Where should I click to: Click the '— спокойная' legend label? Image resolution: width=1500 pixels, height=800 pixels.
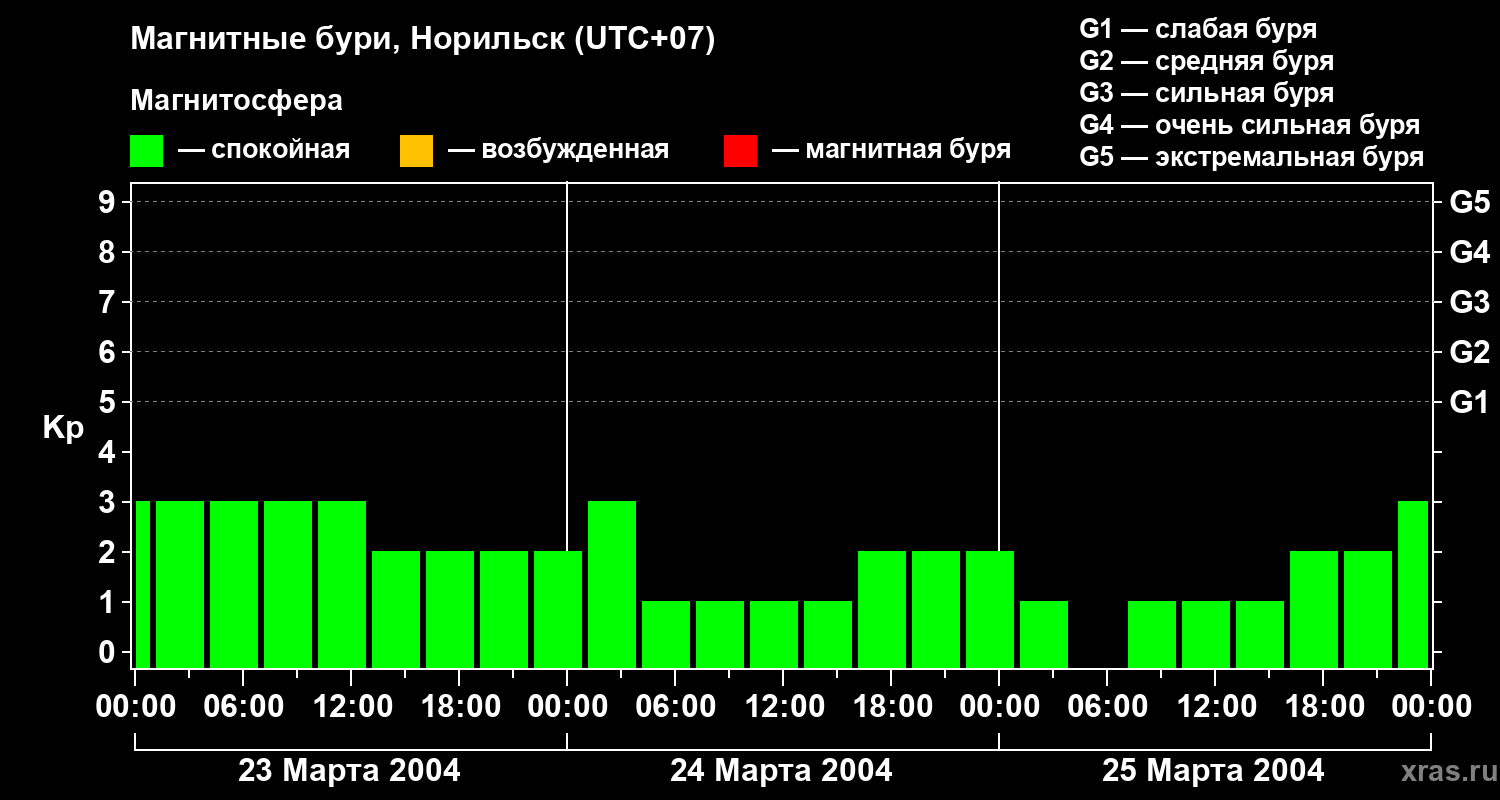tap(264, 150)
